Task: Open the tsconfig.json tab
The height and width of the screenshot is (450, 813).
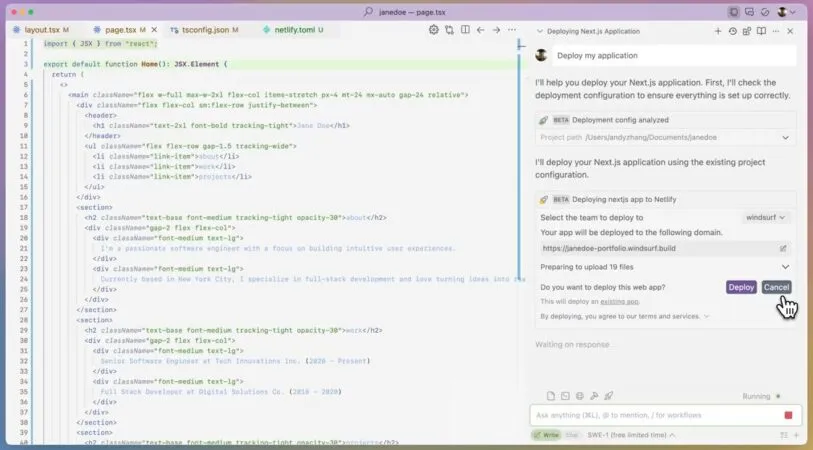Action: pyautogui.click(x=205, y=30)
